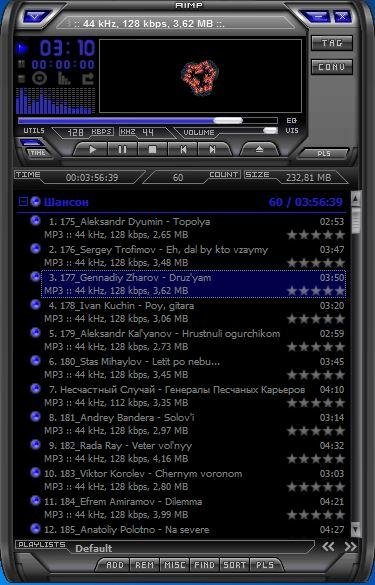Select track 10 Viktor Korolev
Screen dimensions: 375x585
click(x=193, y=480)
